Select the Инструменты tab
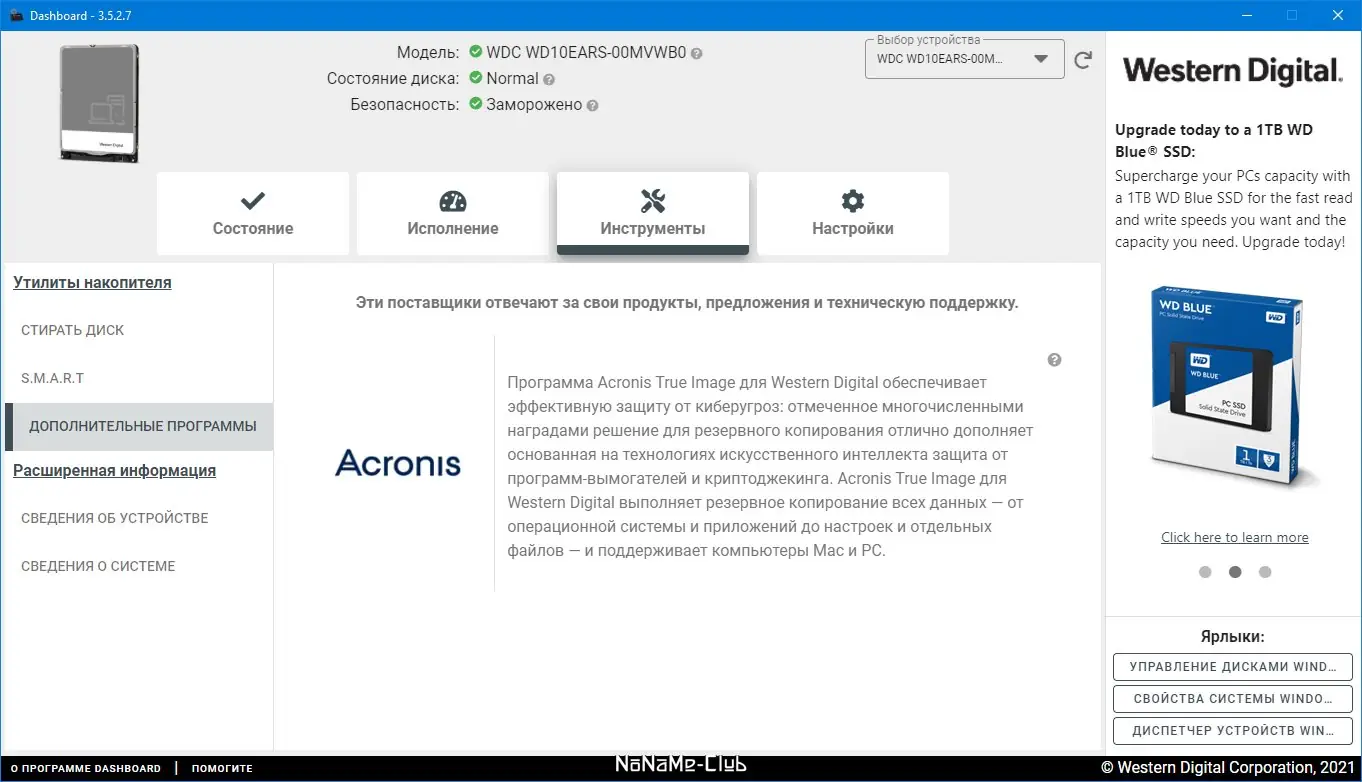Image resolution: width=1362 pixels, height=782 pixels. coord(653,213)
